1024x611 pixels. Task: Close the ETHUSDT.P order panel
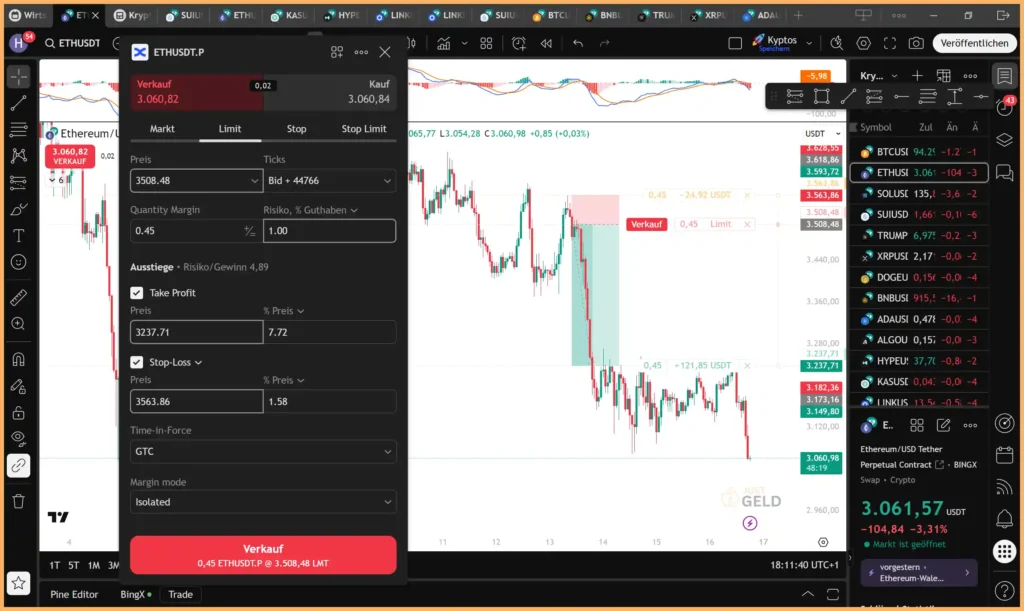(x=385, y=52)
